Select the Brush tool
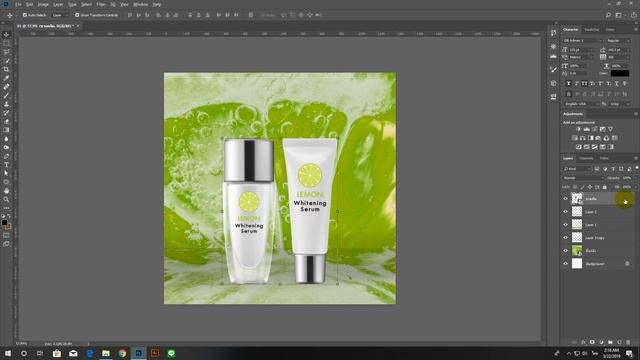 coord(6,96)
